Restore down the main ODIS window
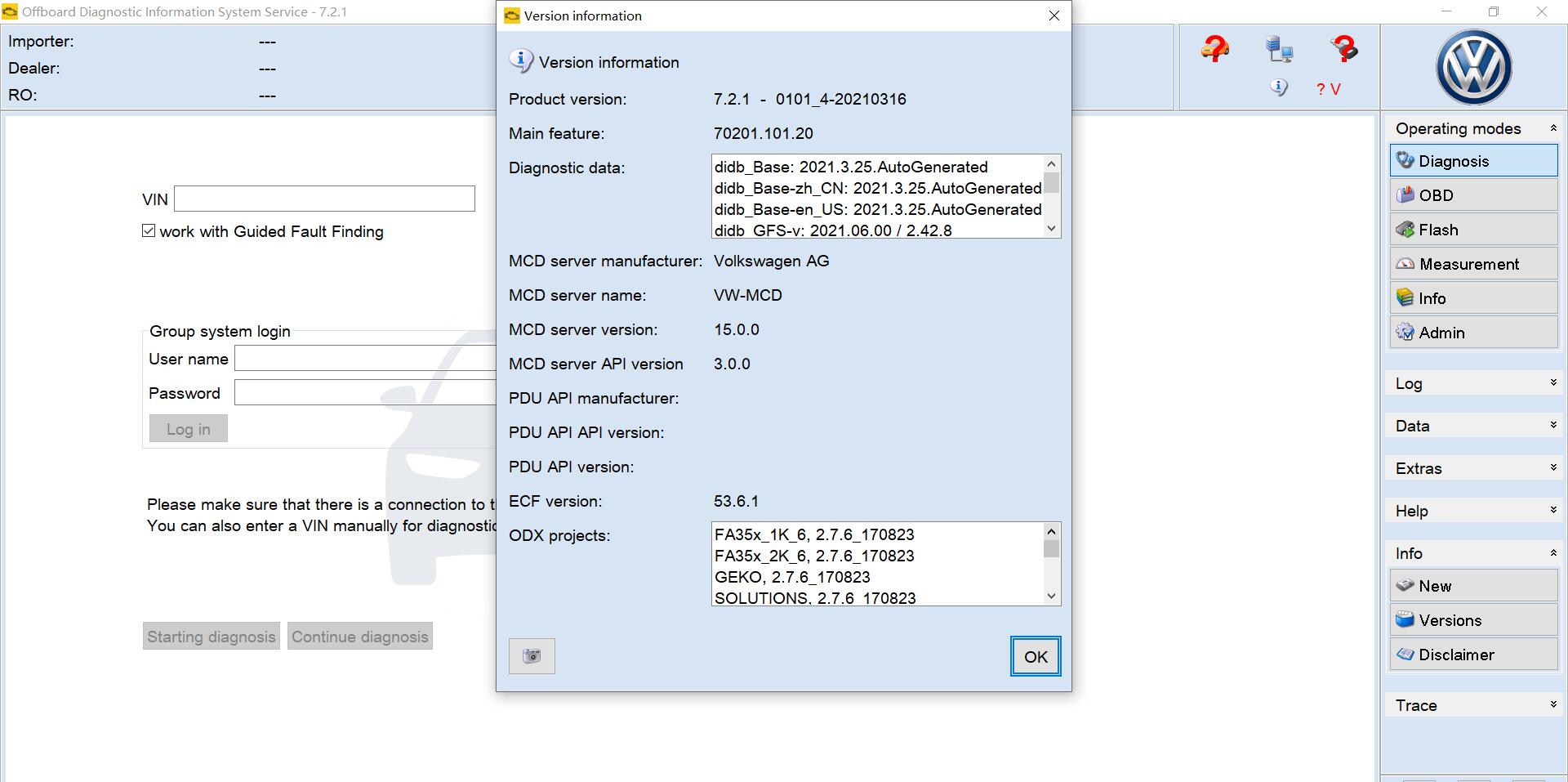The image size is (1568, 782). [1494, 11]
